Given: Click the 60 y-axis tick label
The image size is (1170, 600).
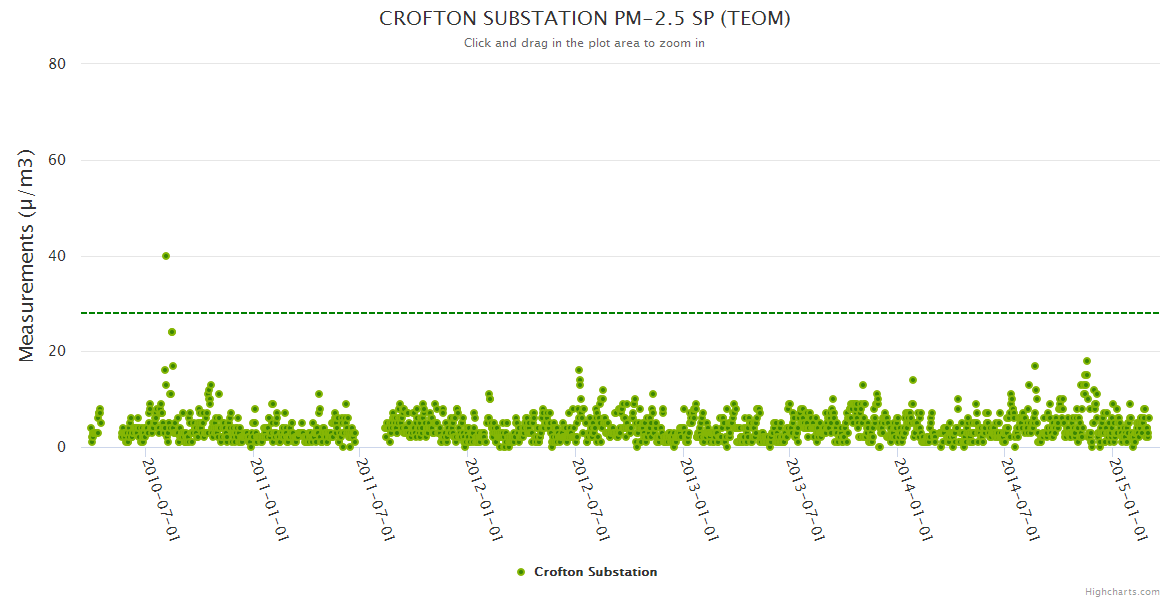Looking at the screenshot, I should click(x=57, y=160).
